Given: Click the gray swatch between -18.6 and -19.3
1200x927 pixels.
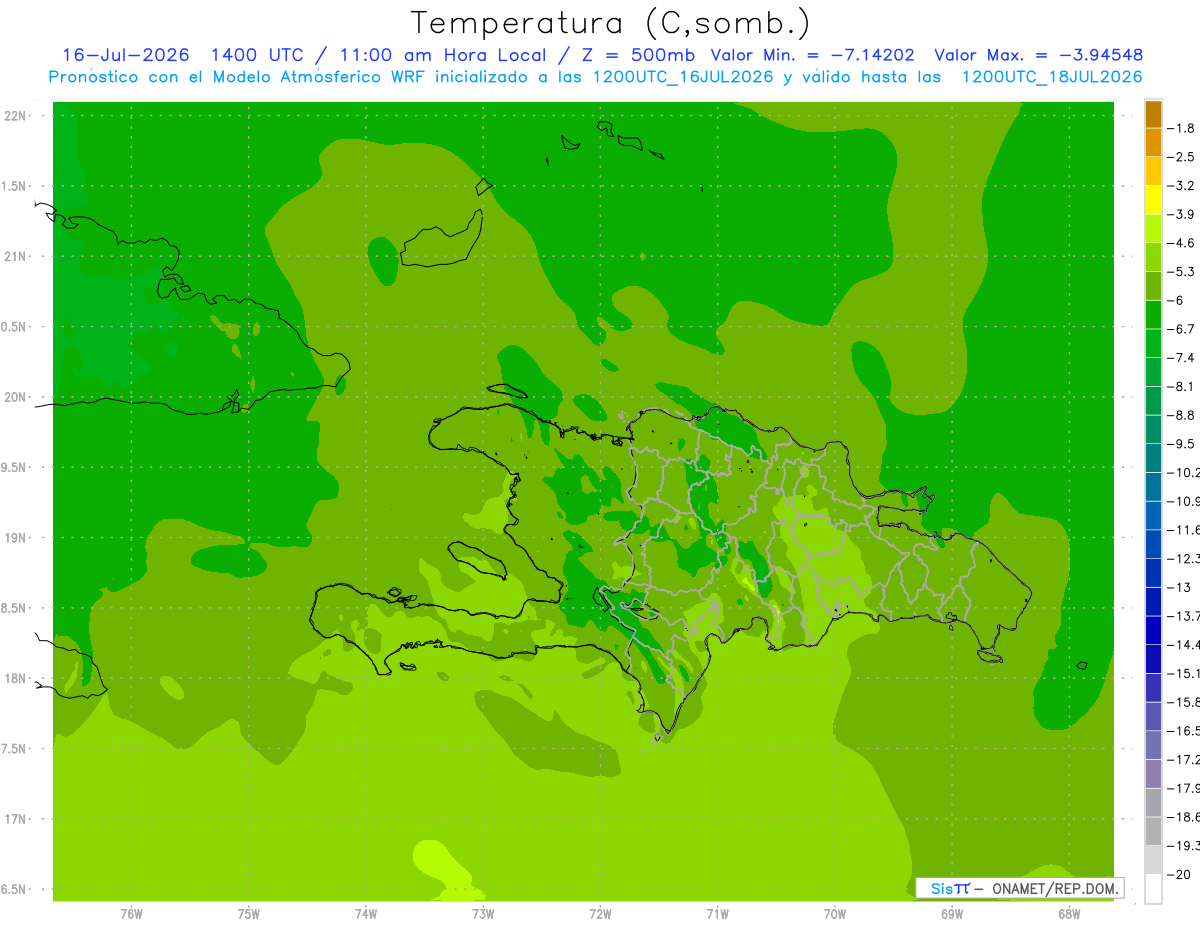Looking at the screenshot, I should [x=1153, y=831].
